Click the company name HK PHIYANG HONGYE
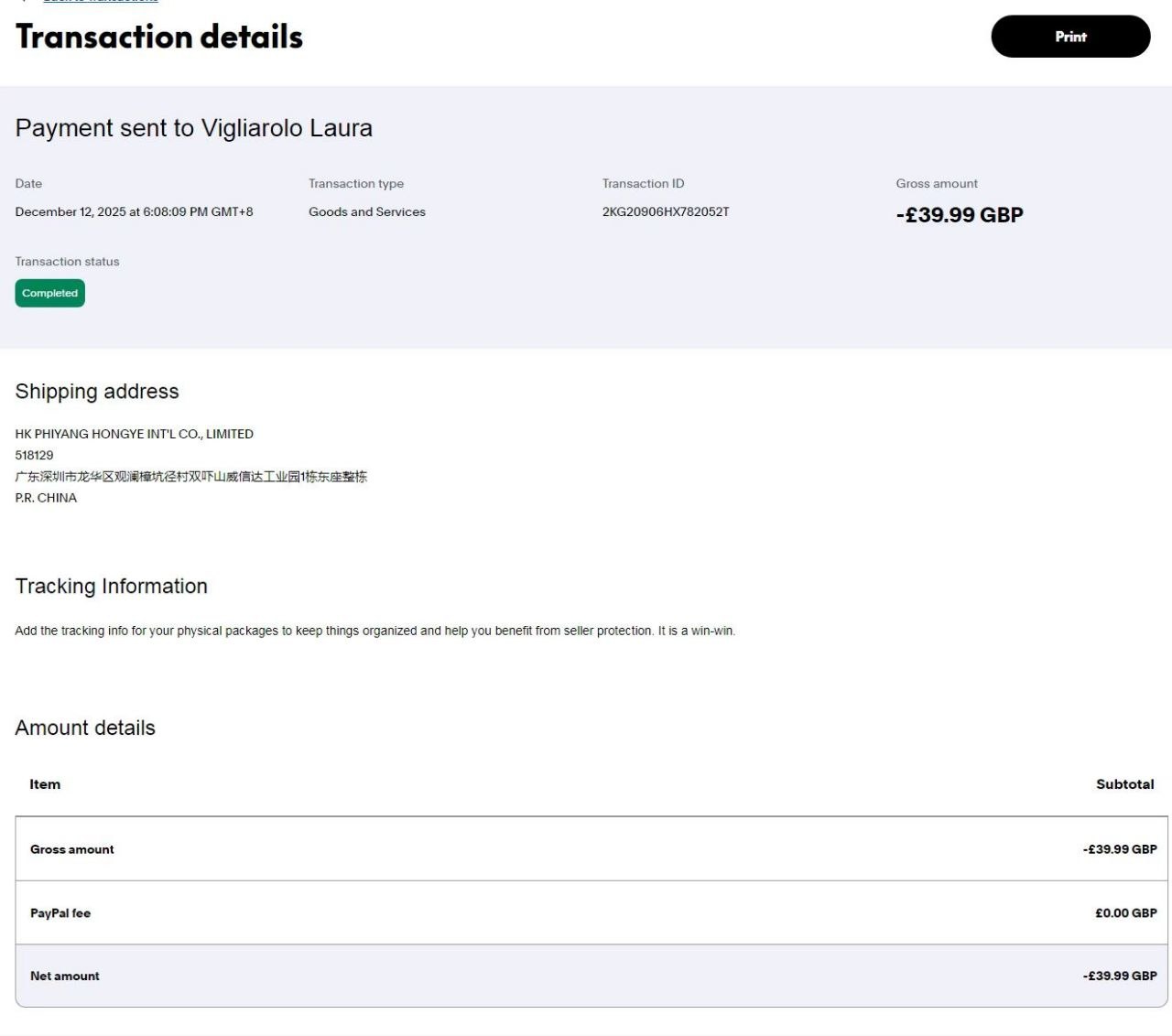The width and height of the screenshot is (1172, 1036). click(x=134, y=434)
